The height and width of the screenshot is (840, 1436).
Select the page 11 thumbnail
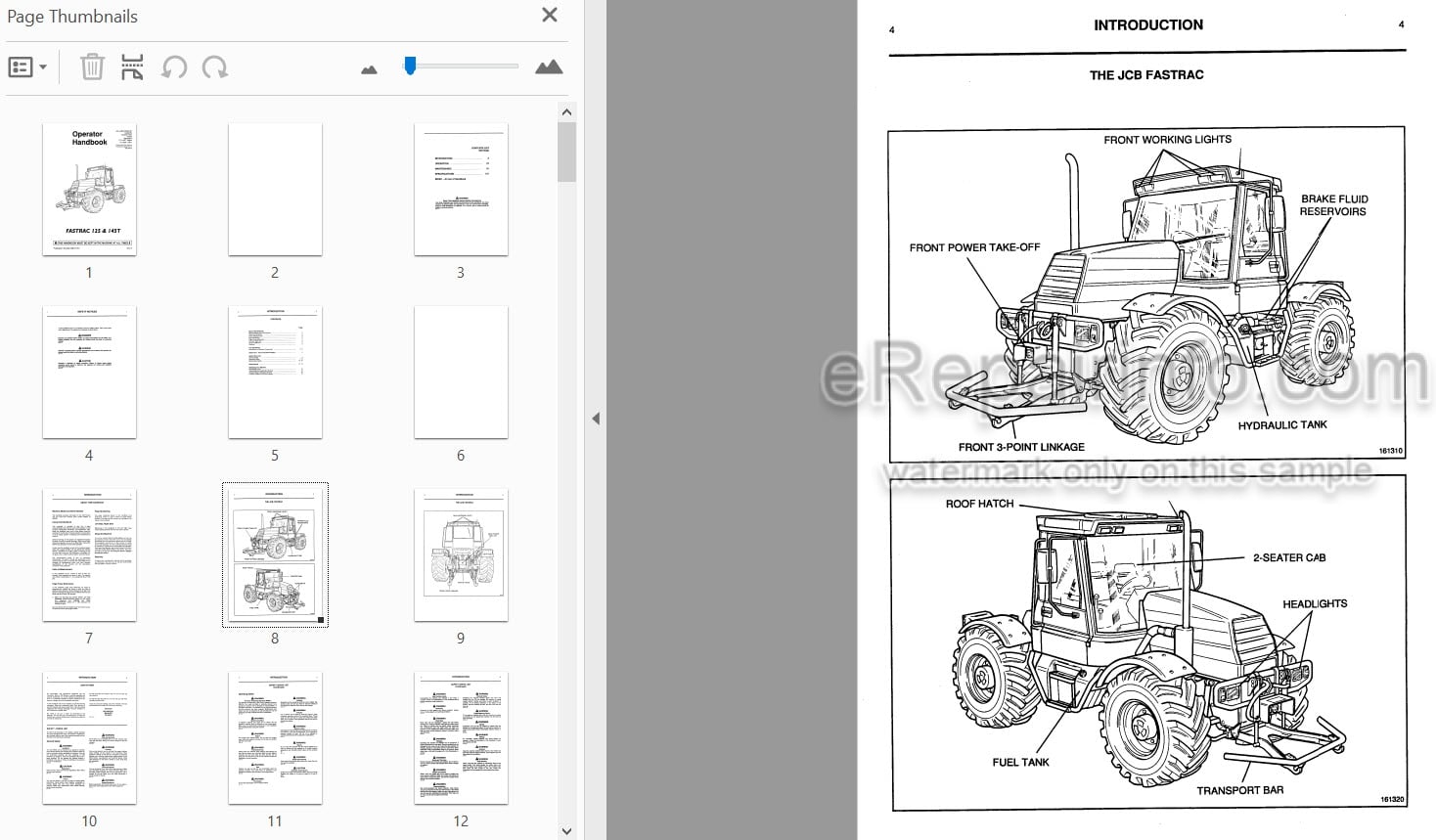click(x=275, y=738)
